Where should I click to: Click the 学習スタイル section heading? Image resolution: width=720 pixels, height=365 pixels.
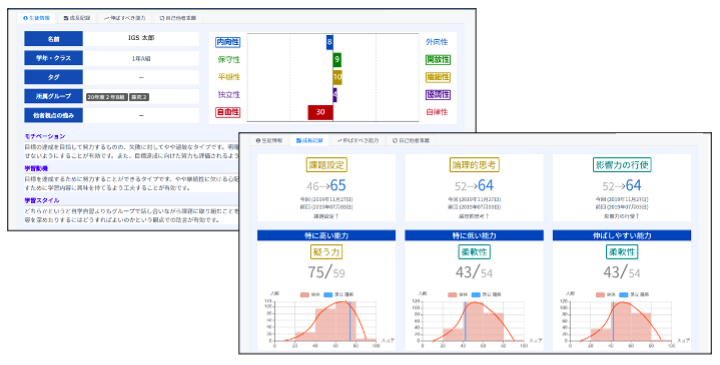pyautogui.click(x=41, y=201)
